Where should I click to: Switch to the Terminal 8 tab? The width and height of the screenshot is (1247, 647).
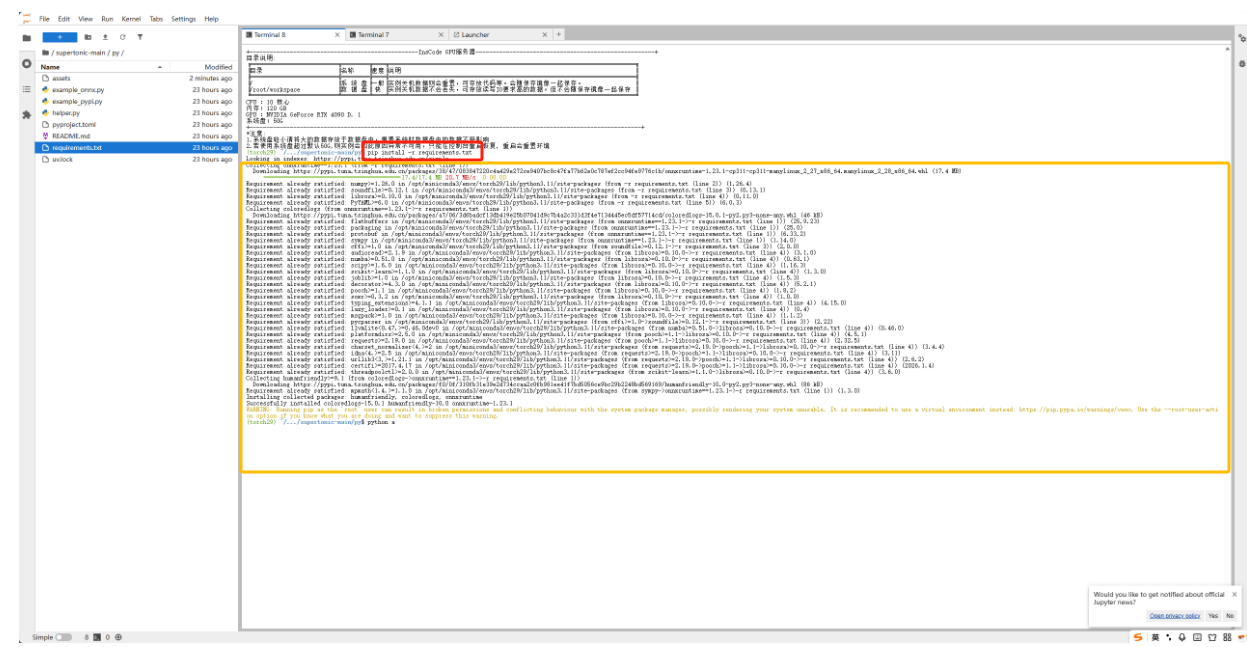pos(294,34)
